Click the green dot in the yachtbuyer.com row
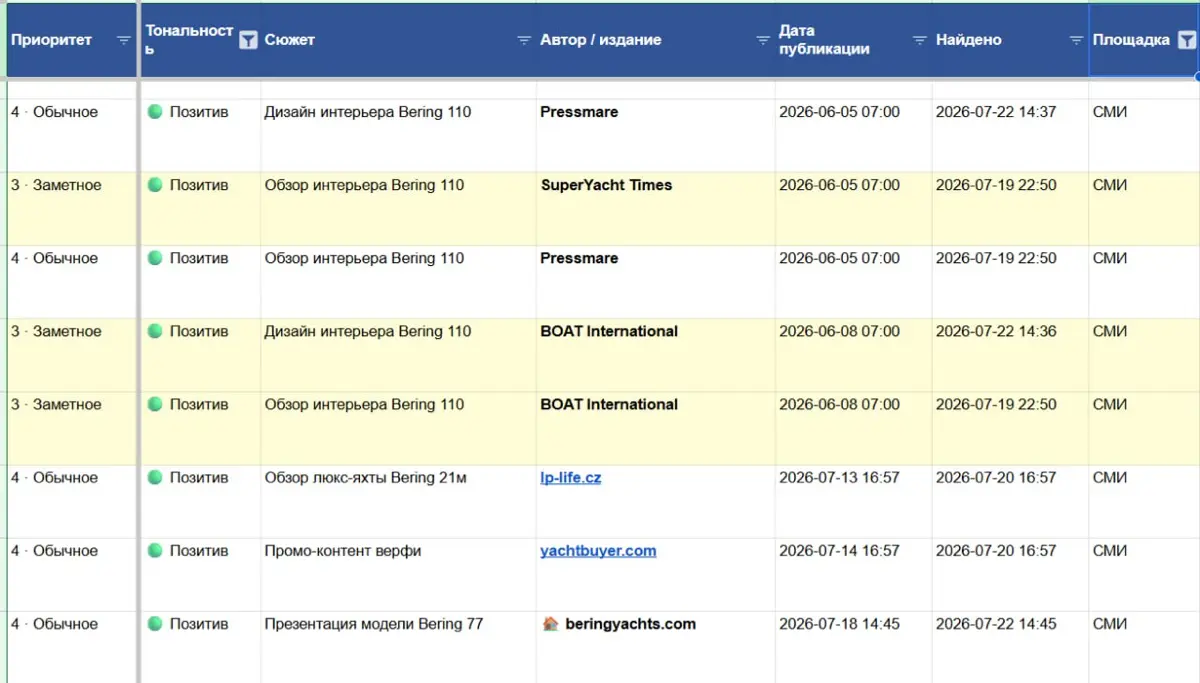 (x=155, y=551)
